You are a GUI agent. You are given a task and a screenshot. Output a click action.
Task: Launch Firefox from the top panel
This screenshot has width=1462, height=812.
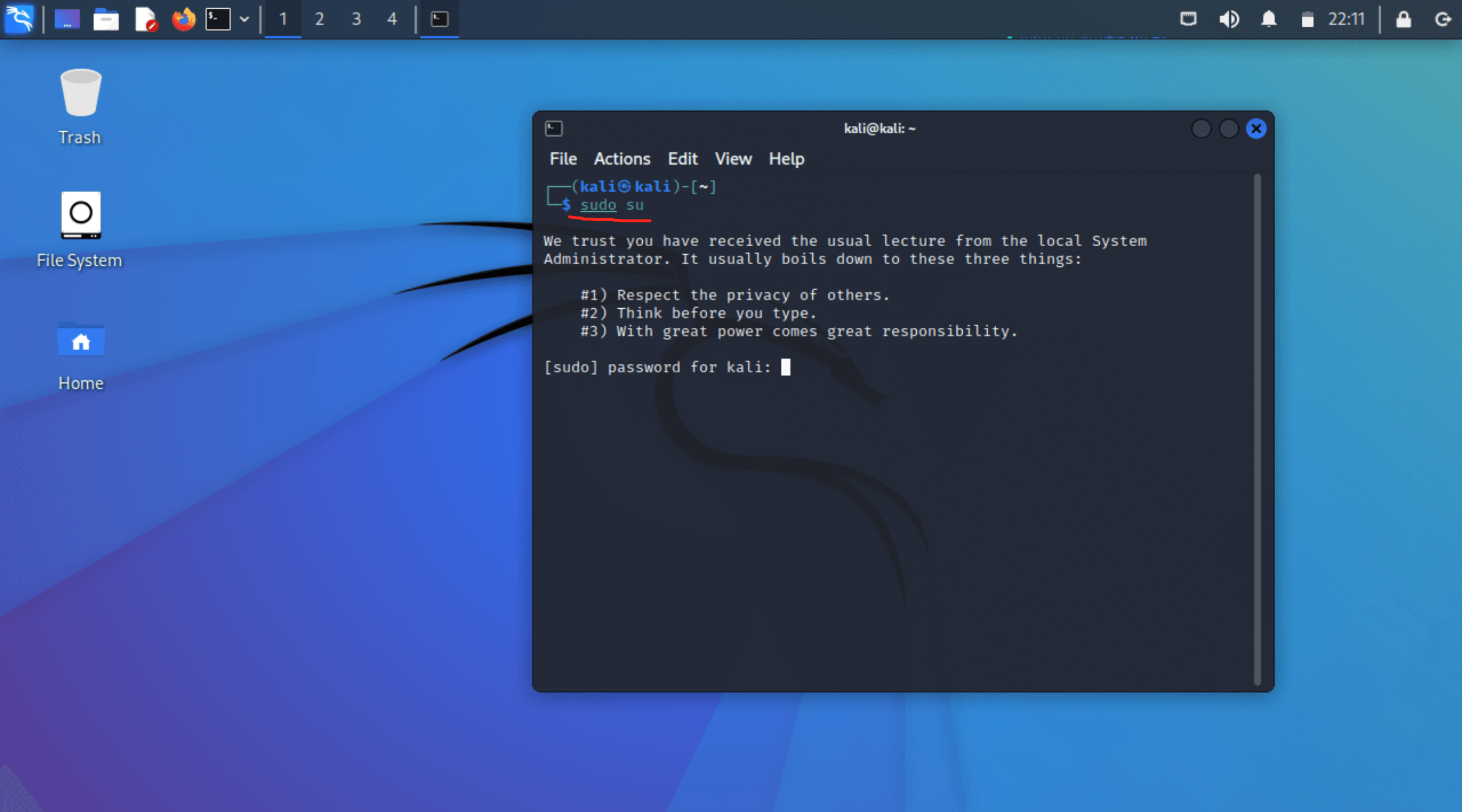(183, 19)
